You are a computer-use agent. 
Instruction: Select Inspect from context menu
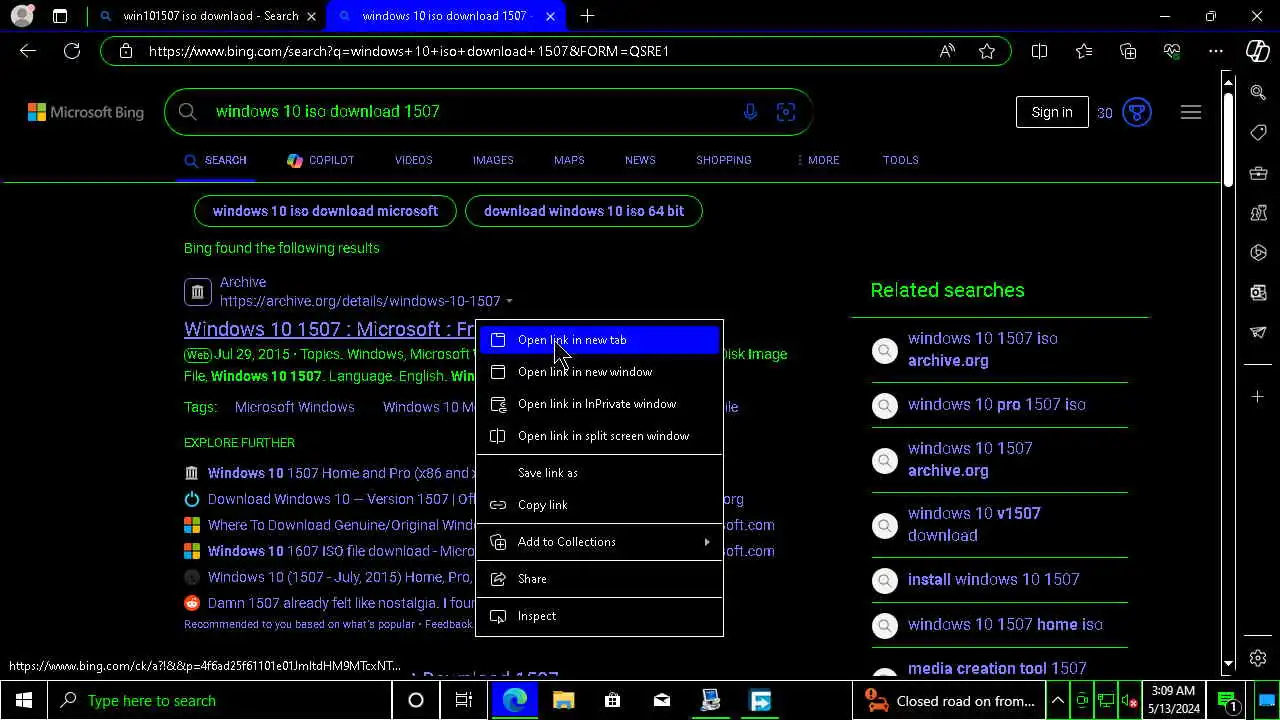coord(599,616)
